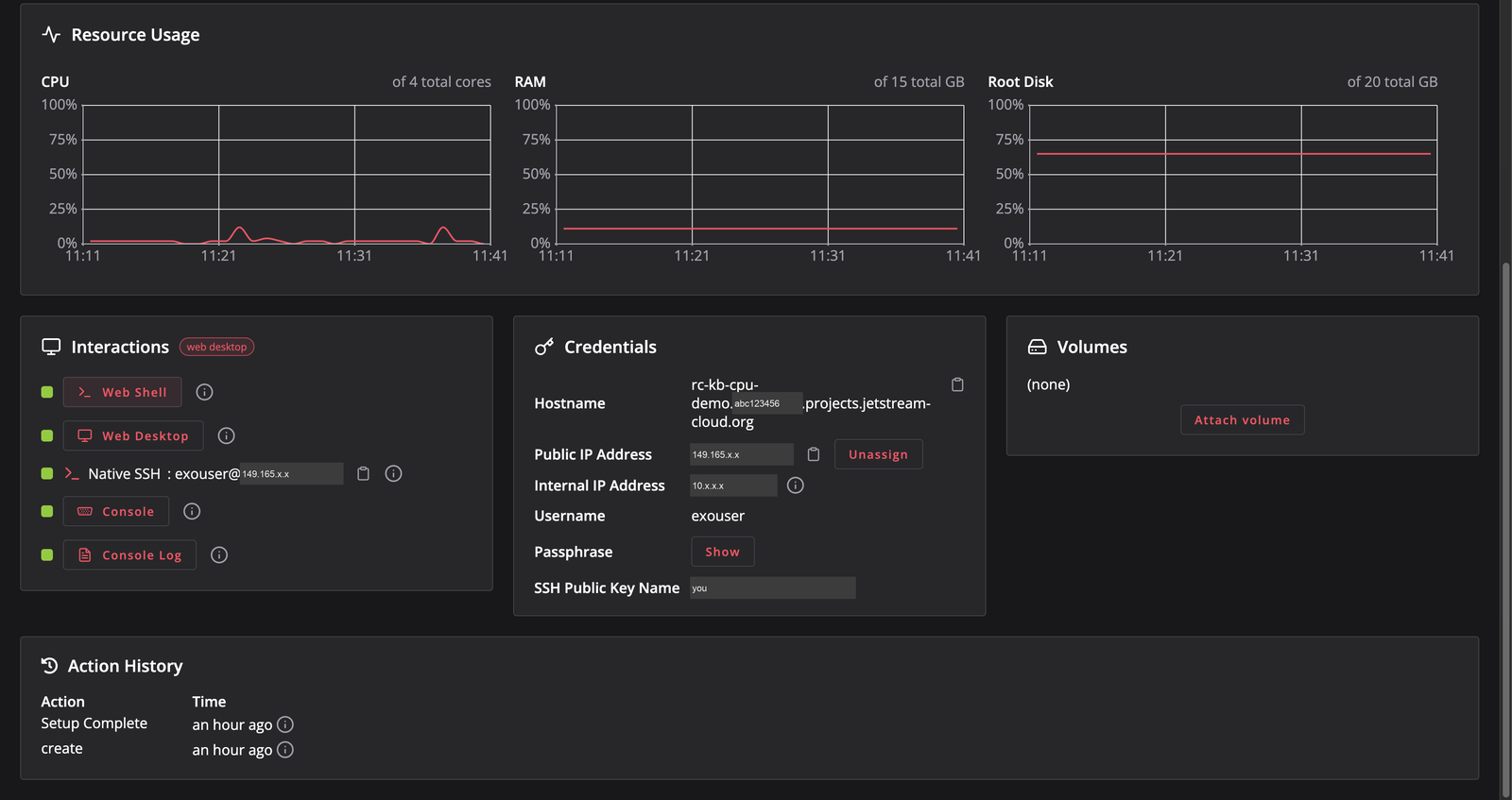This screenshot has height=800, width=1512.
Task: Click the masked hostname segment abc123456
Action: [767, 403]
